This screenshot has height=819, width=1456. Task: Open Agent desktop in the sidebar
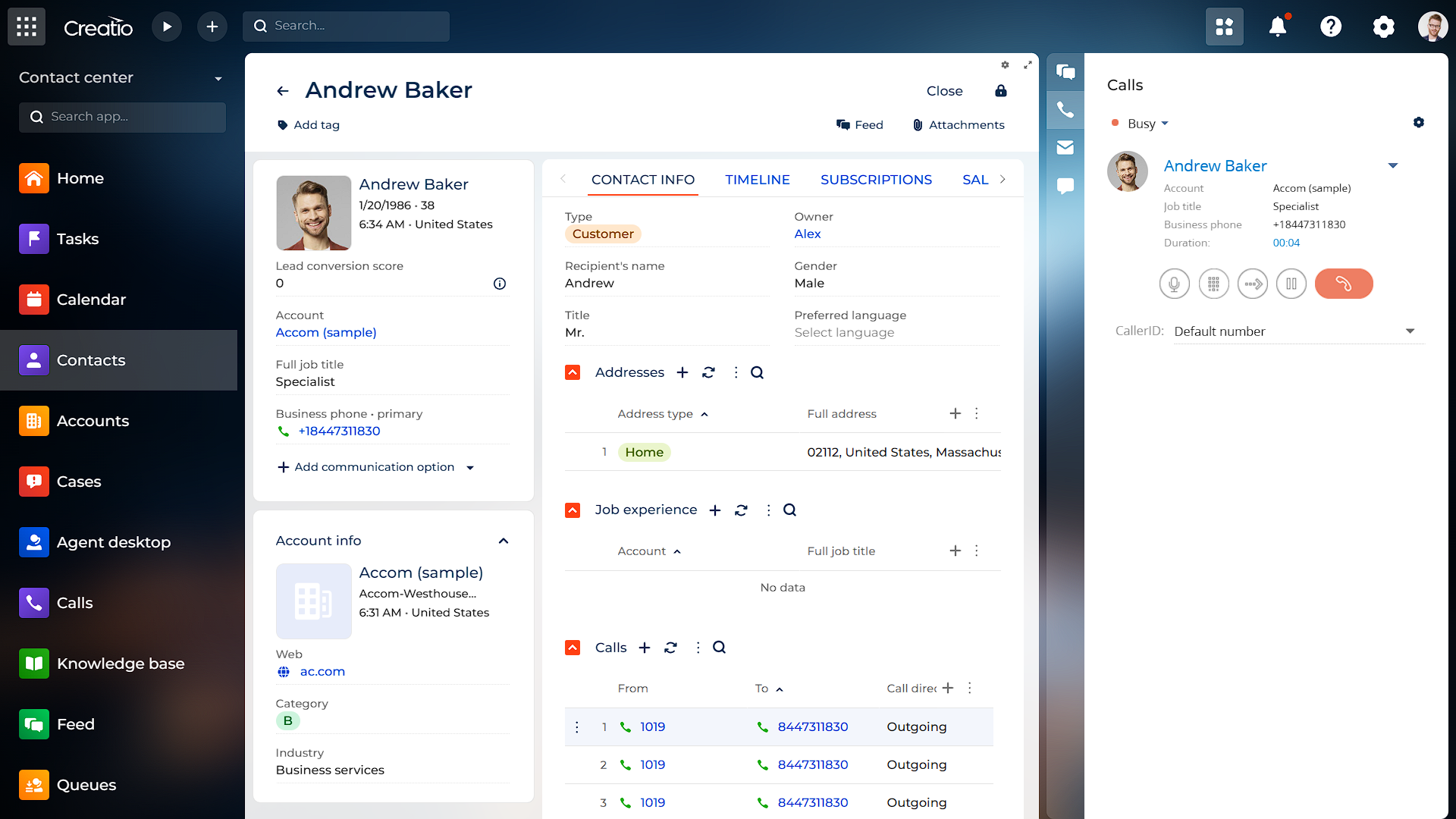[x=119, y=542]
